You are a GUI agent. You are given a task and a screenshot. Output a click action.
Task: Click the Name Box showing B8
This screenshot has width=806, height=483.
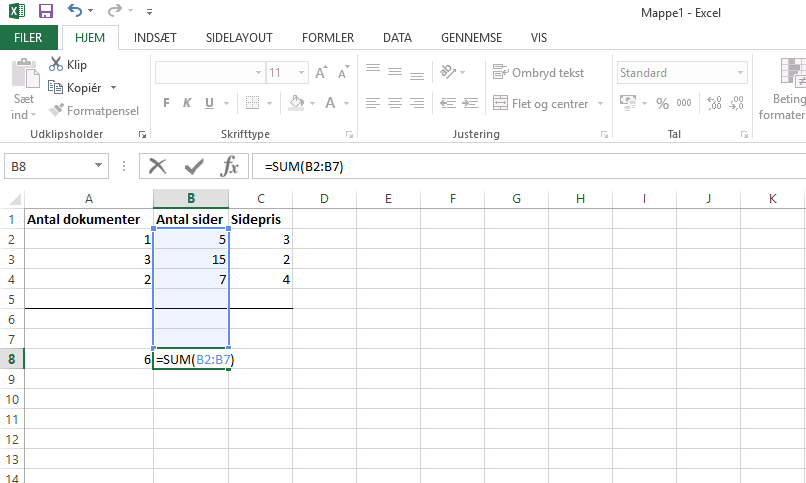point(57,166)
